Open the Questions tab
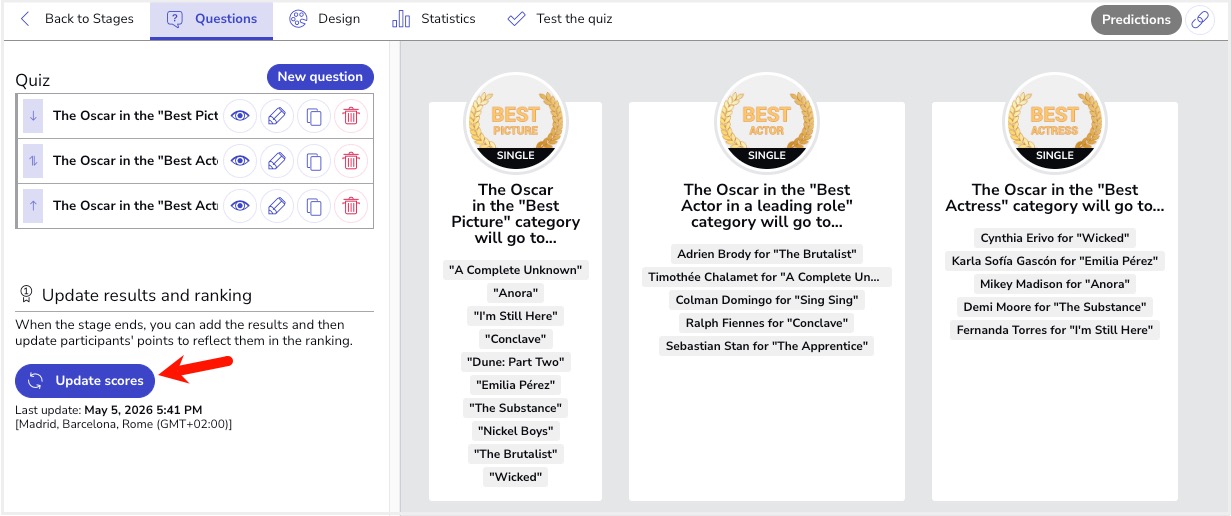The width and height of the screenshot is (1231, 516). (211, 19)
